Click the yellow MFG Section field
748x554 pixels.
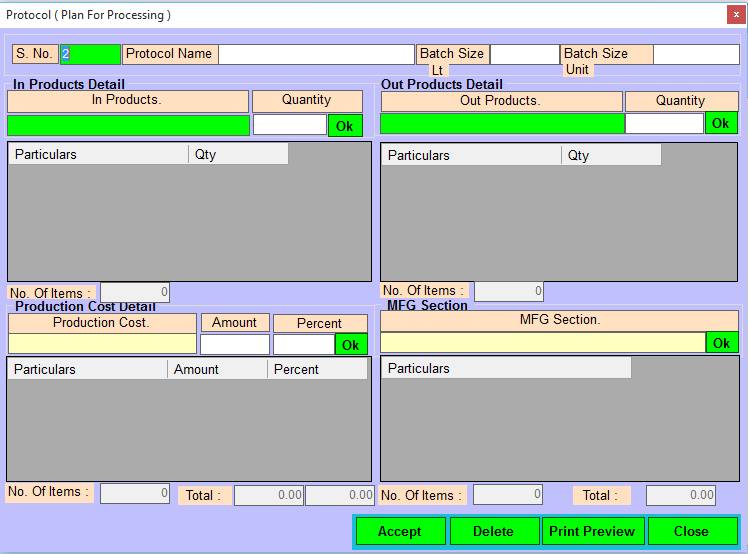tap(542, 343)
